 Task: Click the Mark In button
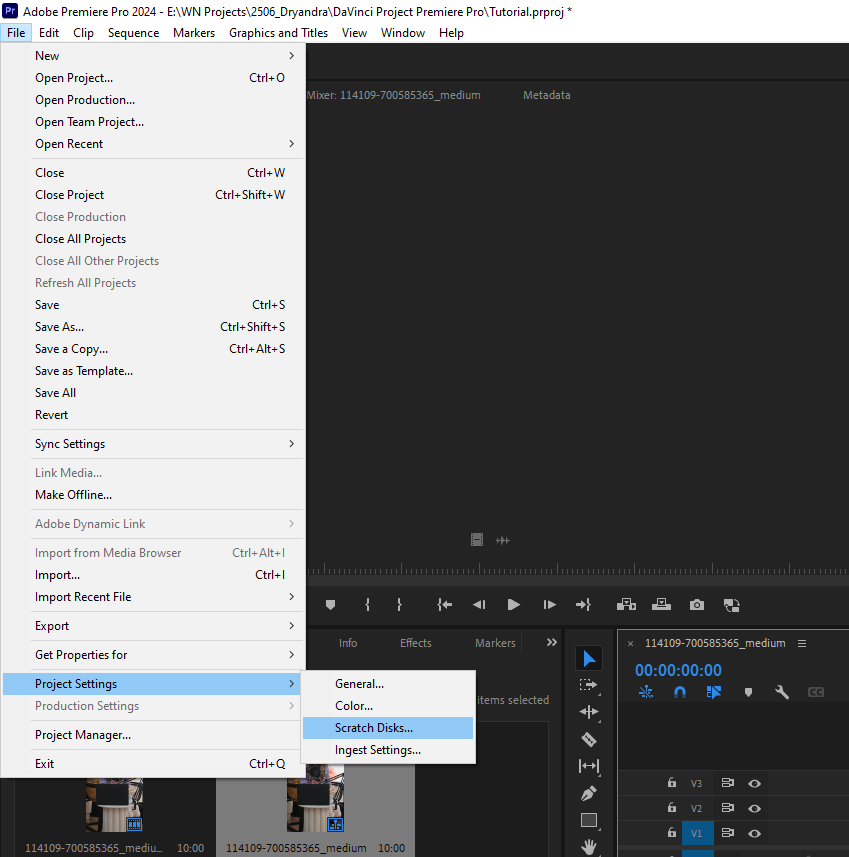[367, 604]
